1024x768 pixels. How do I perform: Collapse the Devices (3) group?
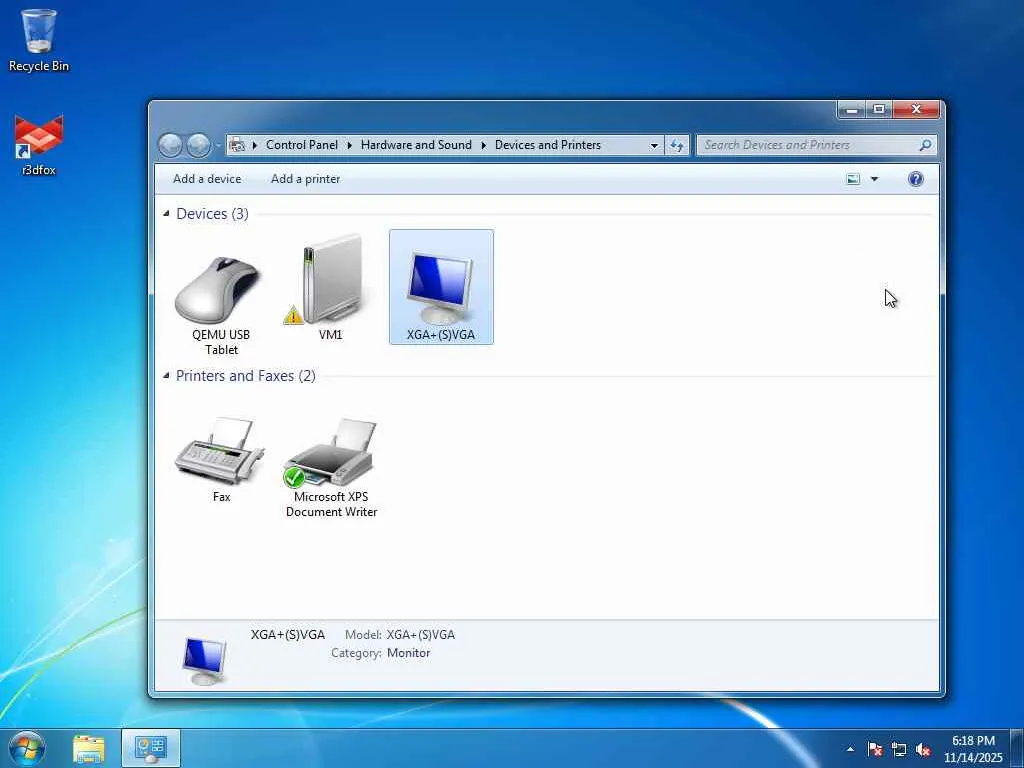[166, 214]
